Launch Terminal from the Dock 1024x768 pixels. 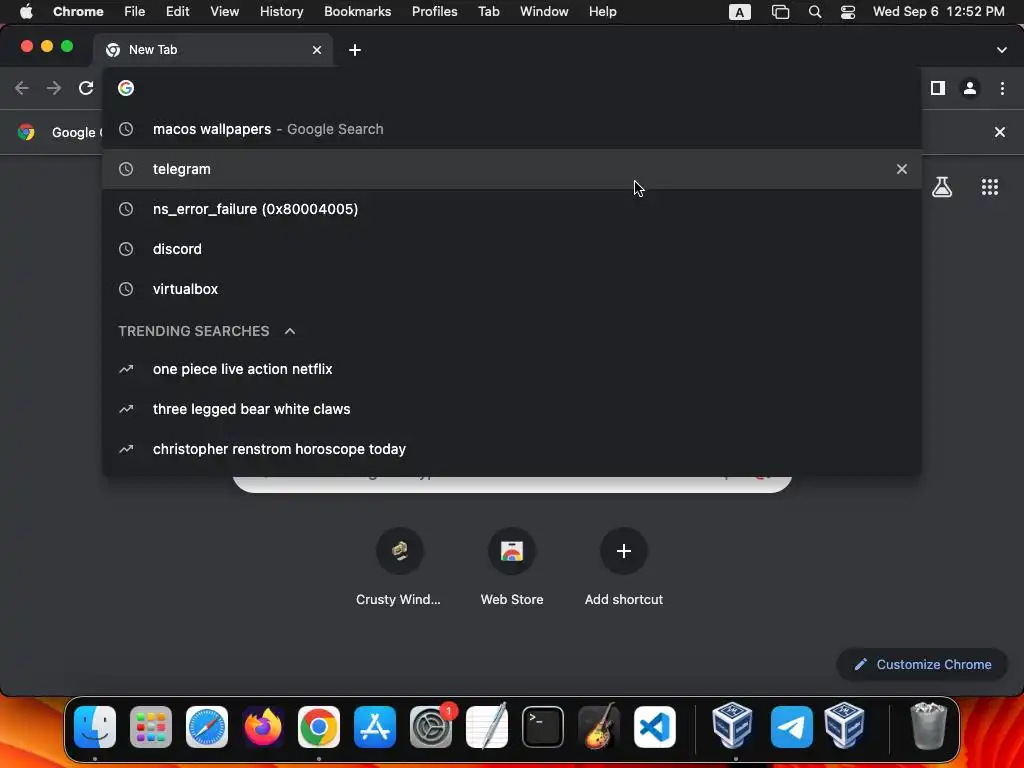click(543, 727)
